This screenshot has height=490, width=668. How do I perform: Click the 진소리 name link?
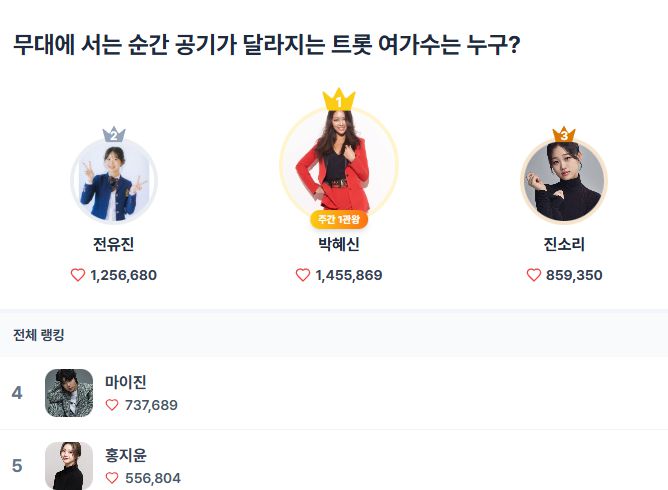[x=564, y=245]
